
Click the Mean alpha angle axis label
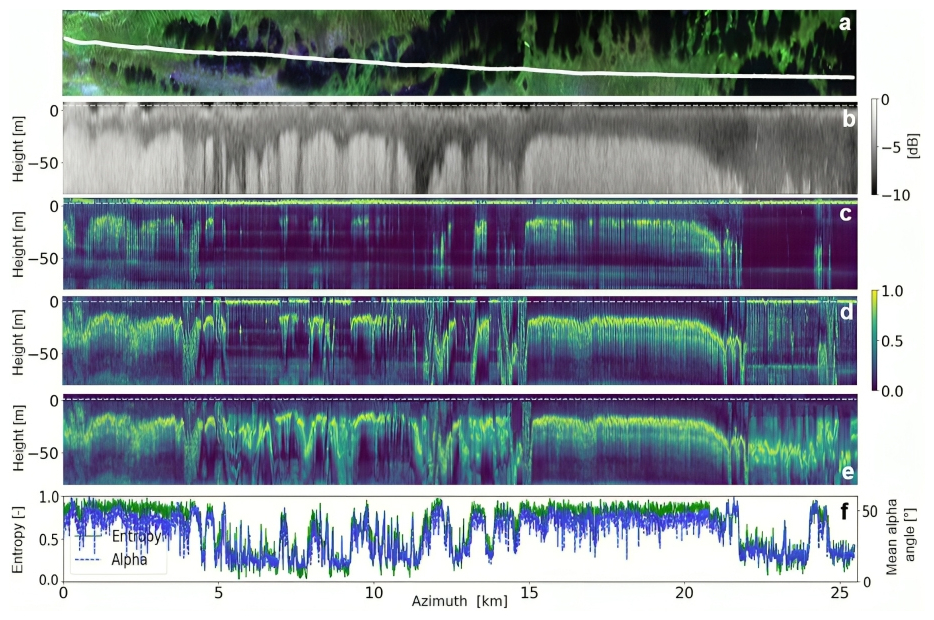tap(910, 538)
